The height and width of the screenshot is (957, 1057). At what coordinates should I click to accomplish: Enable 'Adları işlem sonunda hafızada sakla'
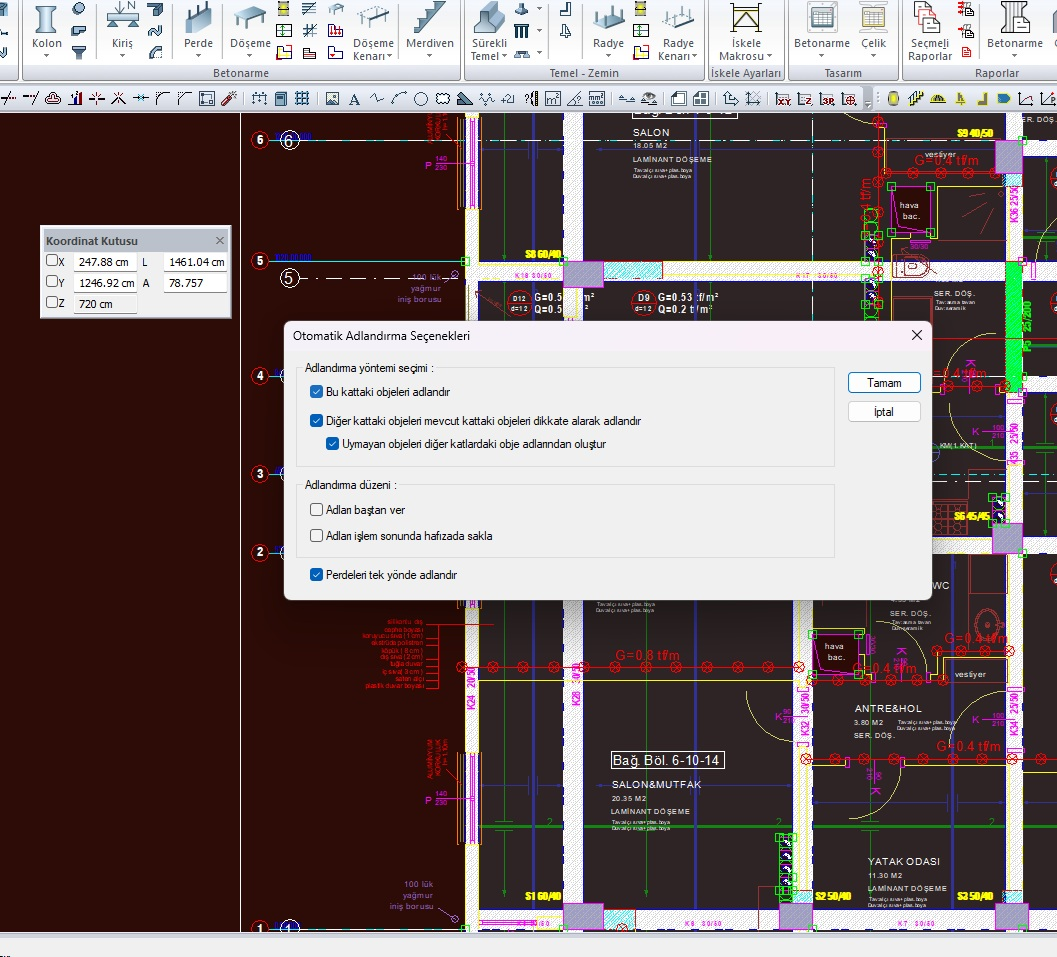coord(316,536)
